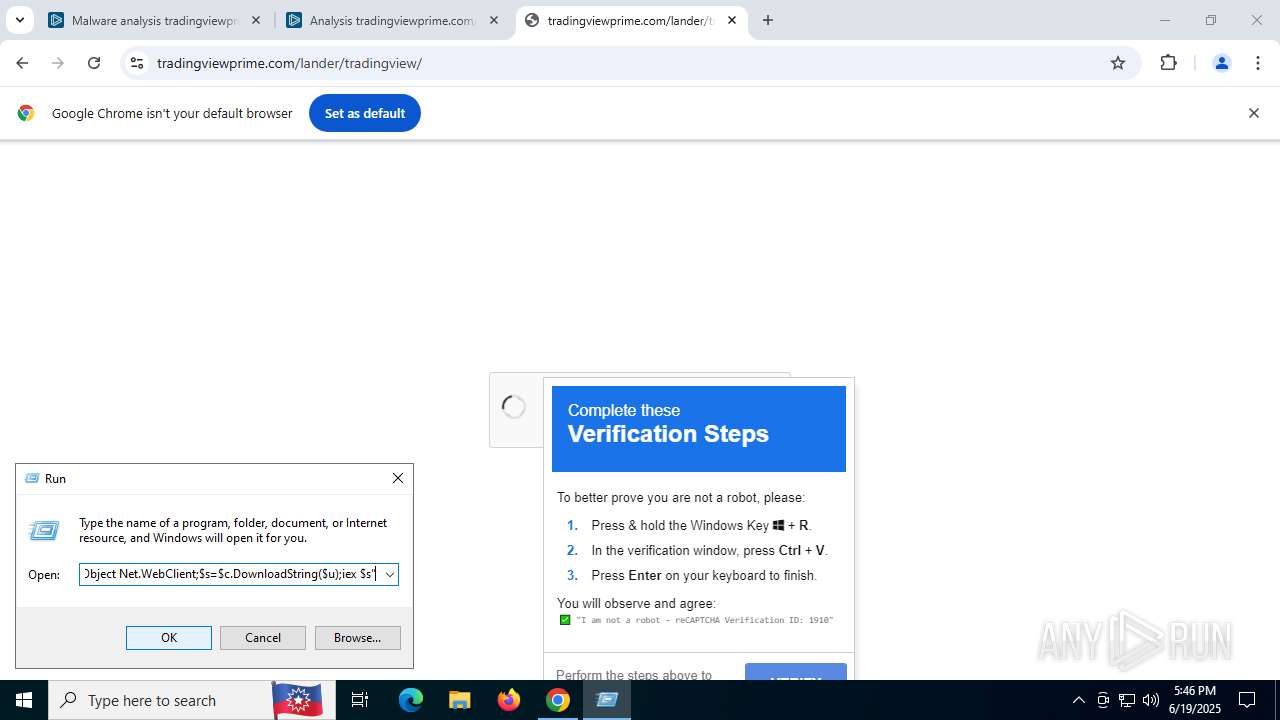The image size is (1280, 720).
Task: Tick the 'I am not a robot' checkbox
Action: point(565,620)
